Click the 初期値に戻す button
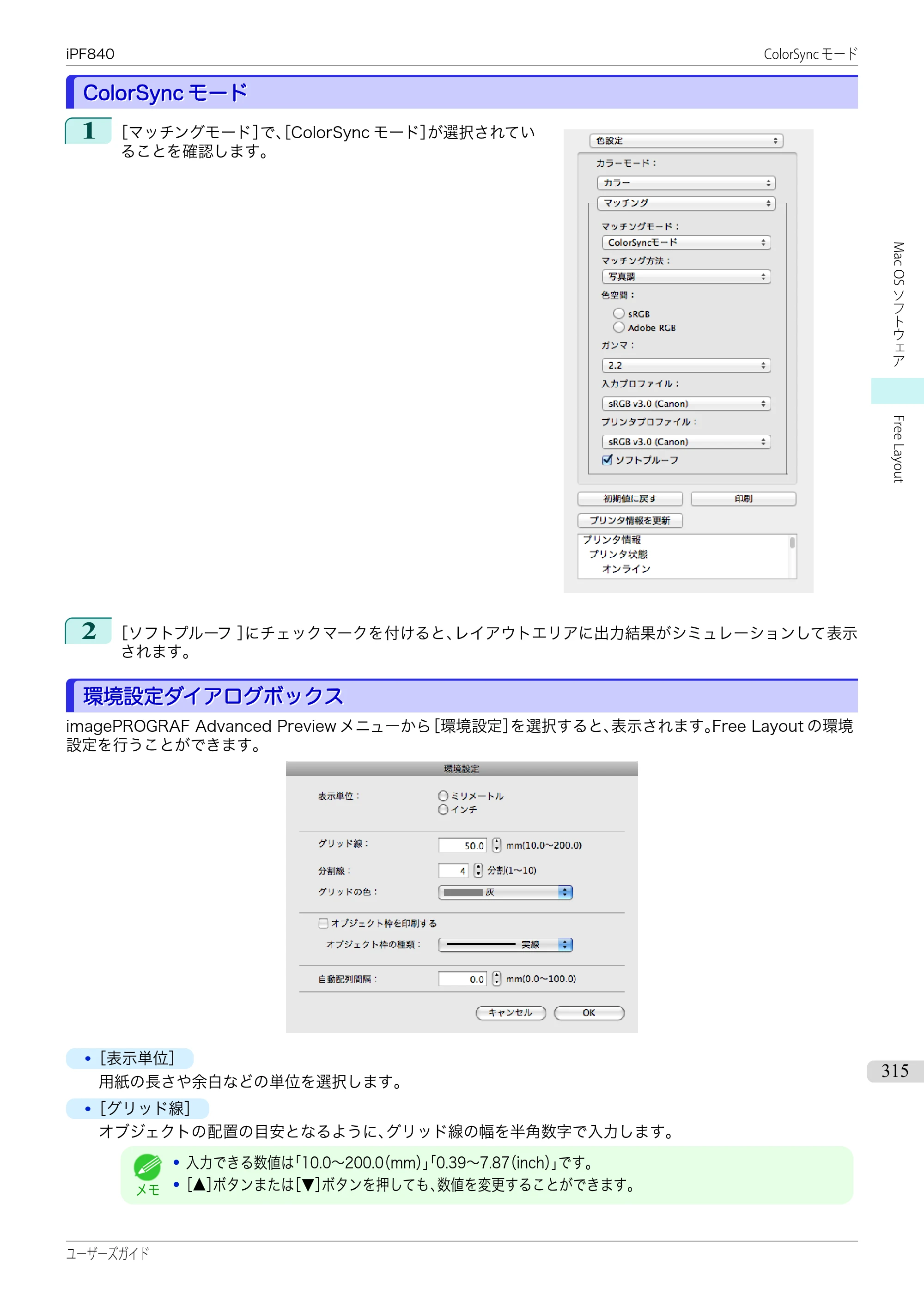This screenshot has width=924, height=1307. tap(630, 498)
